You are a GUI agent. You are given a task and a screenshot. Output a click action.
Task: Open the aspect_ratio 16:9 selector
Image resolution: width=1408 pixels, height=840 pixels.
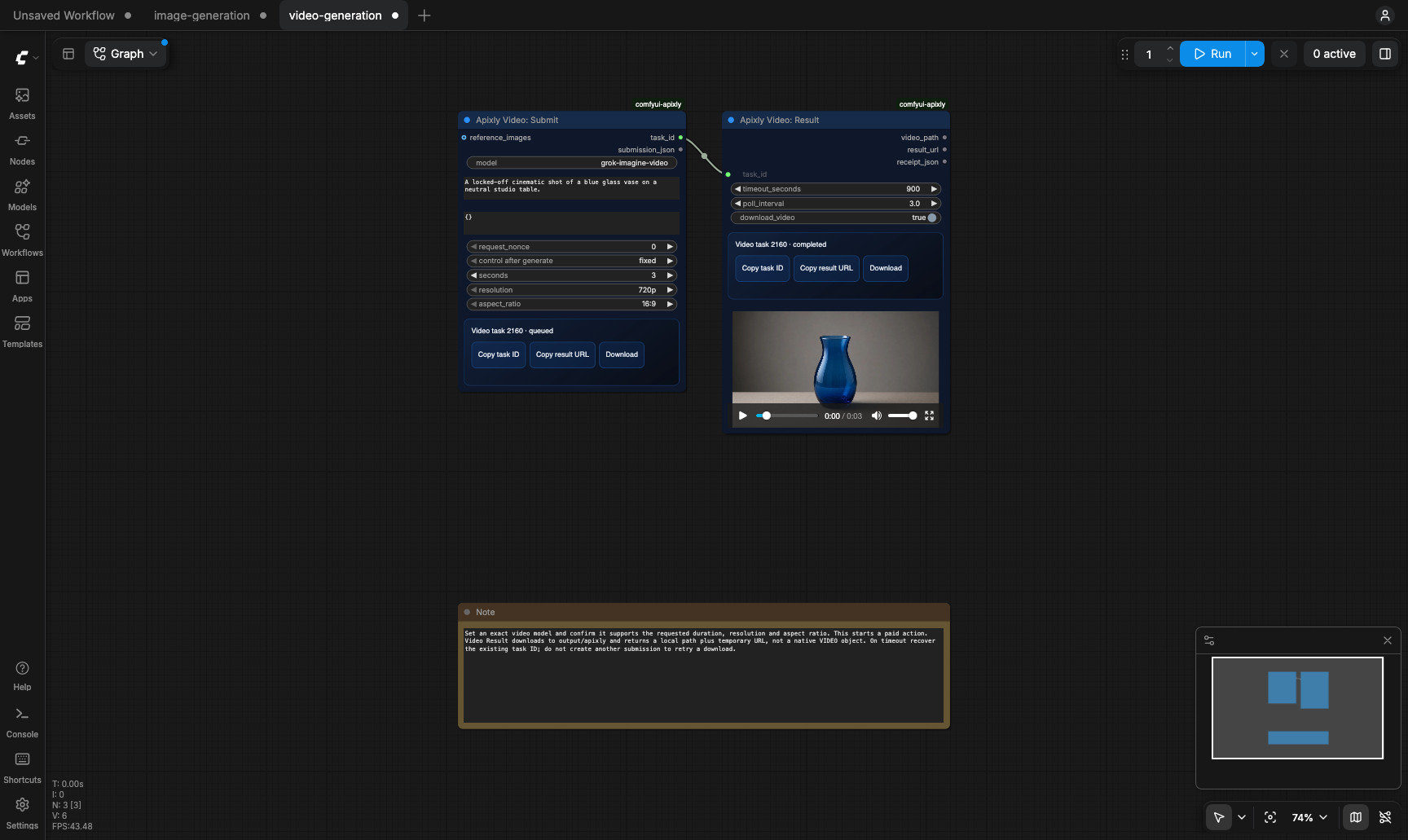(x=572, y=304)
